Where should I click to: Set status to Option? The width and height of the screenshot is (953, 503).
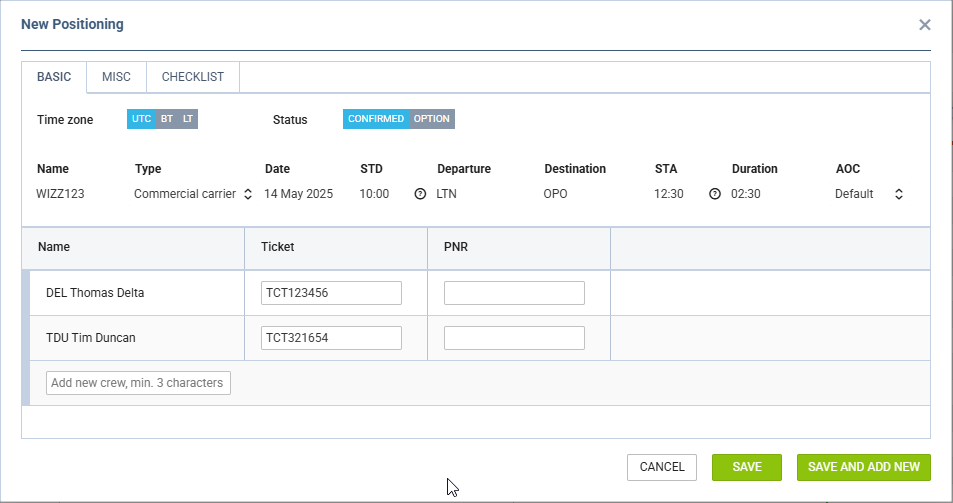[432, 119]
